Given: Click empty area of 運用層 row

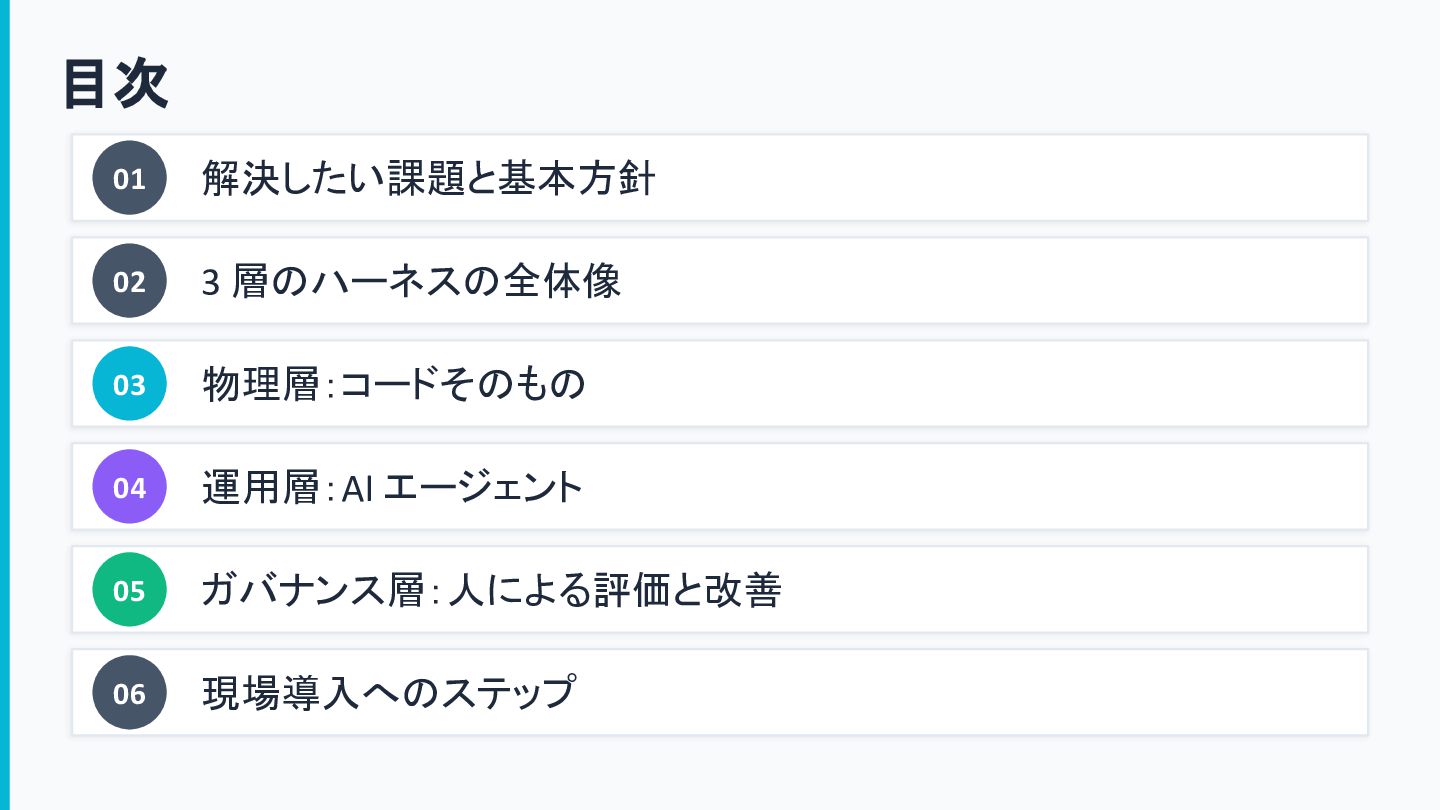Looking at the screenshot, I should point(975,487).
